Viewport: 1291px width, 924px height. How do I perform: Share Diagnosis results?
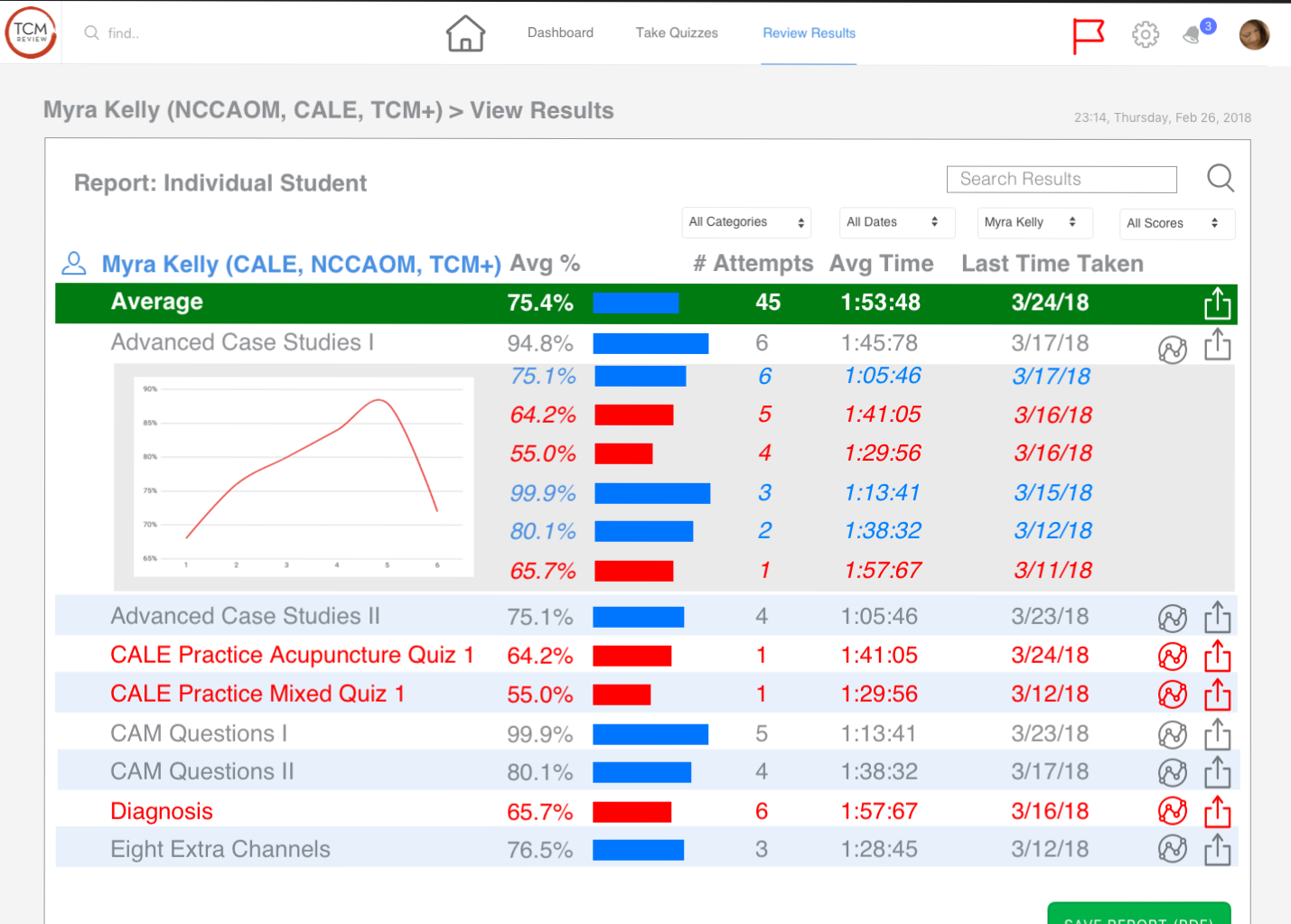(1217, 811)
